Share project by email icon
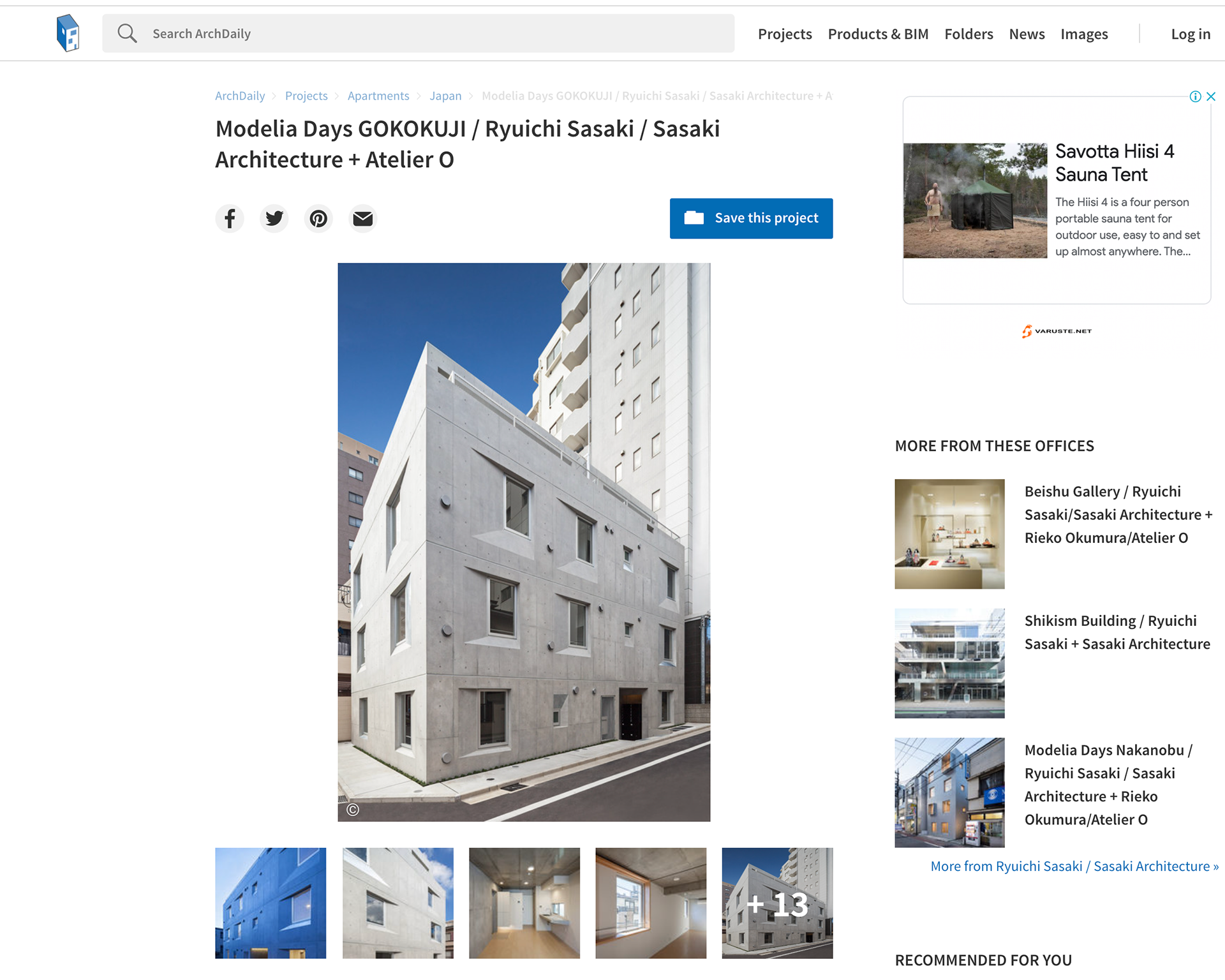 (x=362, y=218)
